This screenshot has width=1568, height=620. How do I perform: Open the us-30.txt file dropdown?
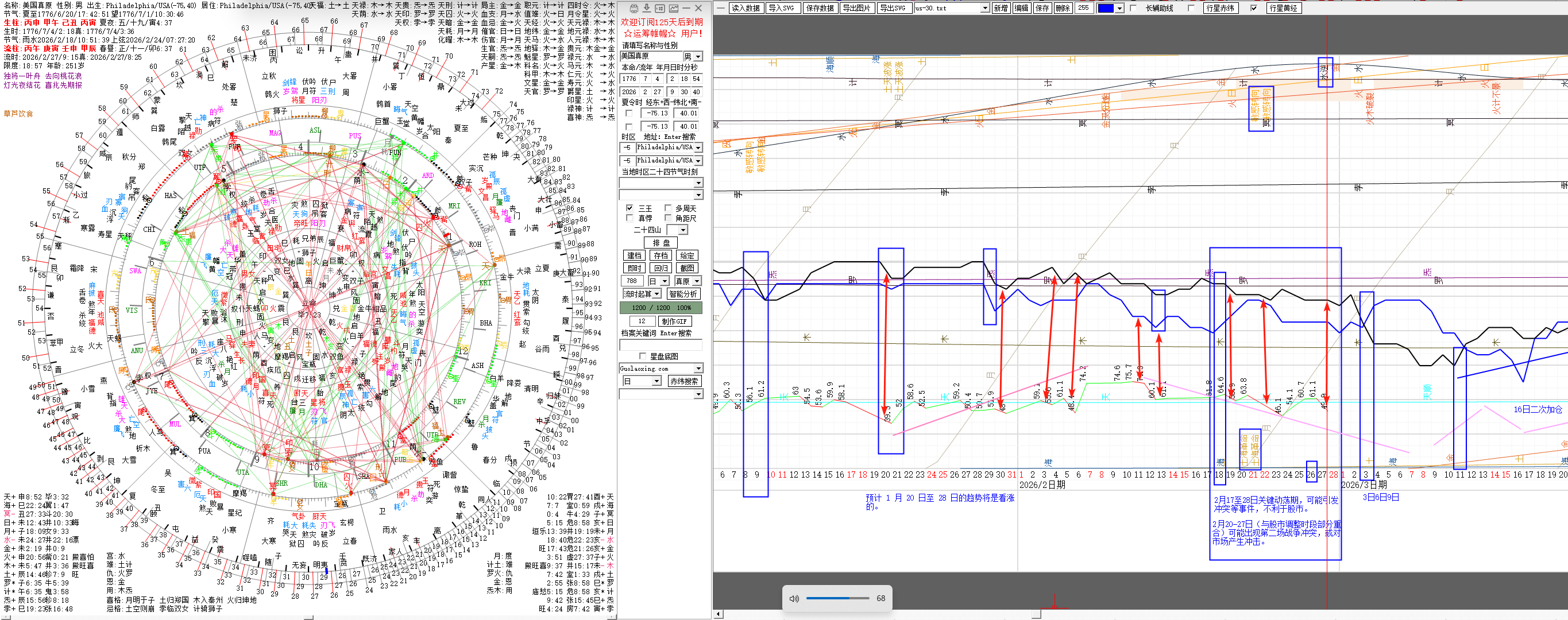(x=984, y=8)
